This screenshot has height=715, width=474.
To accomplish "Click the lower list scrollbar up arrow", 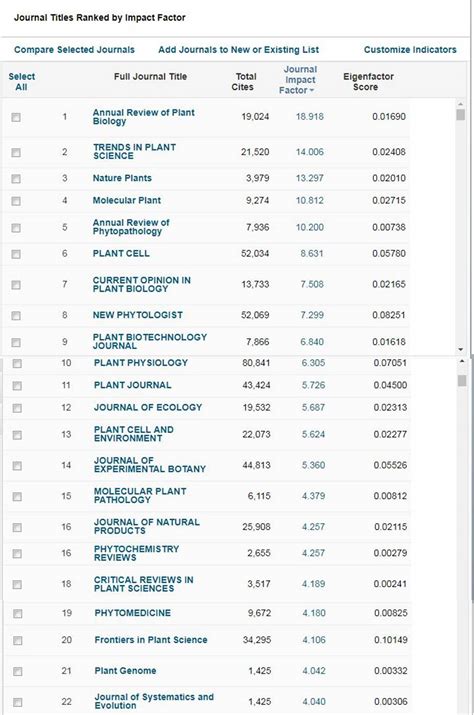I will click(462, 361).
